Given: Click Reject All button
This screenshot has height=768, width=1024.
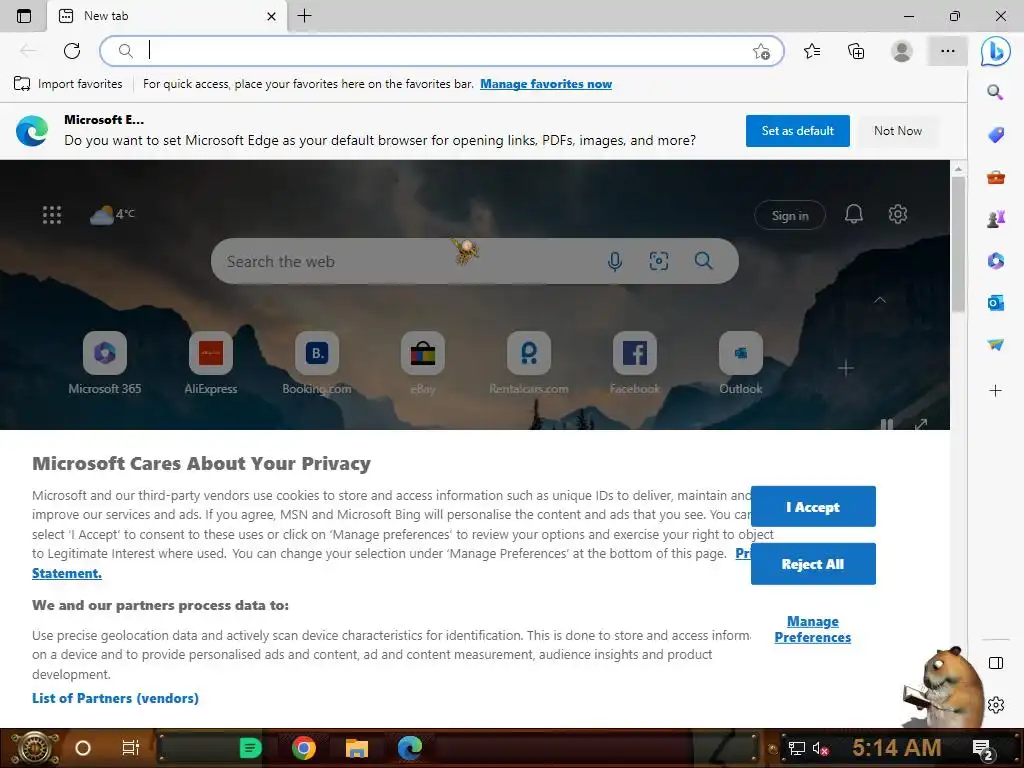Looking at the screenshot, I should click(x=813, y=564).
